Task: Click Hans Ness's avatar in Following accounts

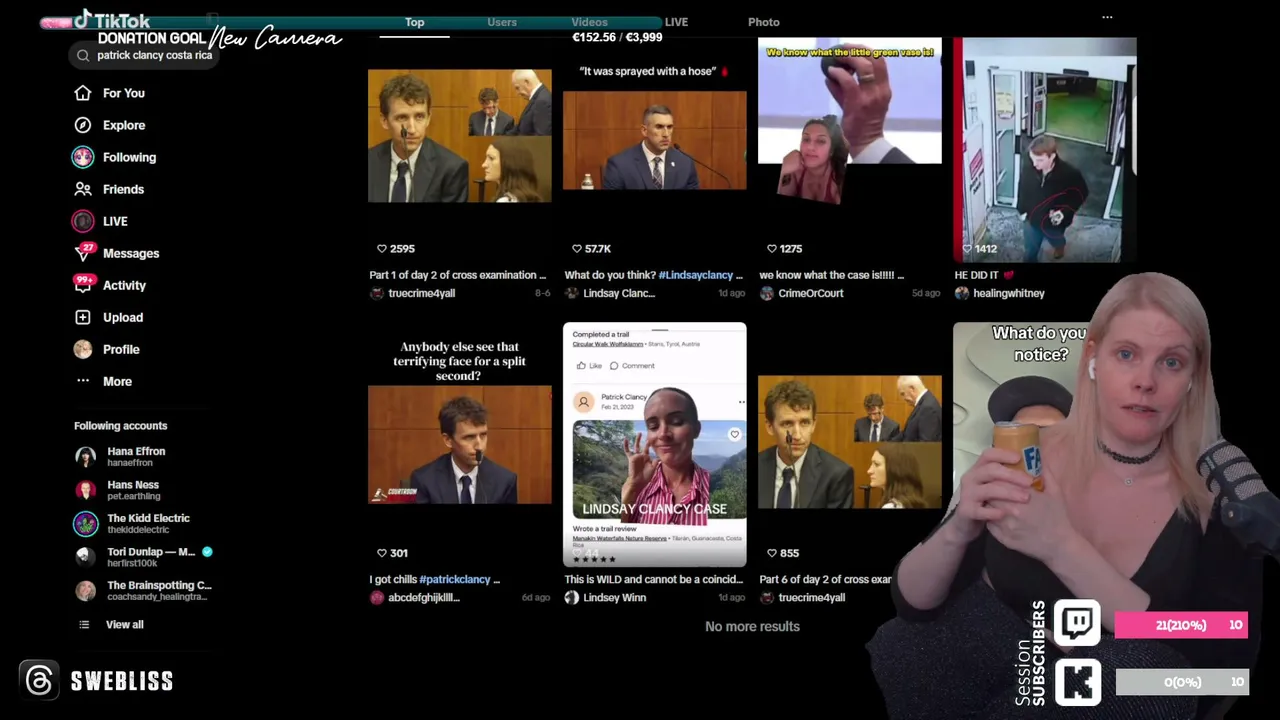Action: pos(86,490)
